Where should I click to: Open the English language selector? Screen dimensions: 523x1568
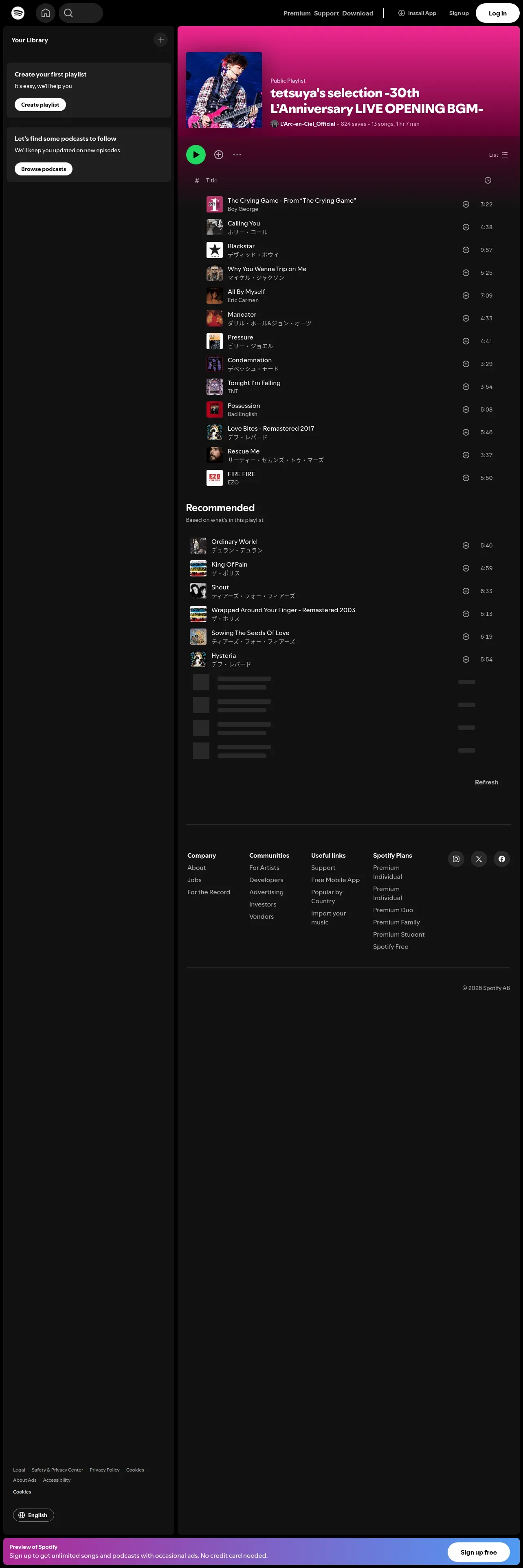(33, 1515)
